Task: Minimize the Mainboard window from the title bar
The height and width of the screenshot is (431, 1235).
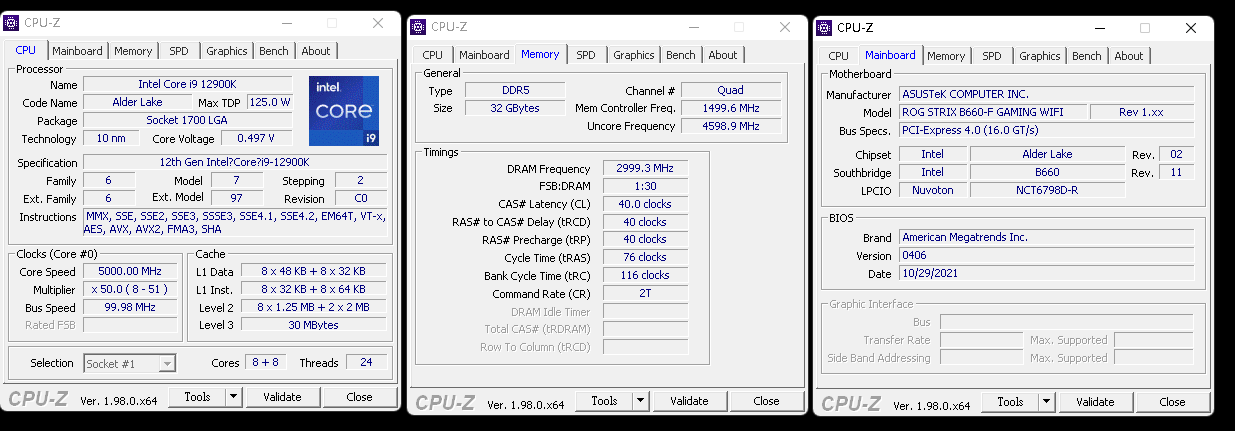Action: pos(1099,29)
